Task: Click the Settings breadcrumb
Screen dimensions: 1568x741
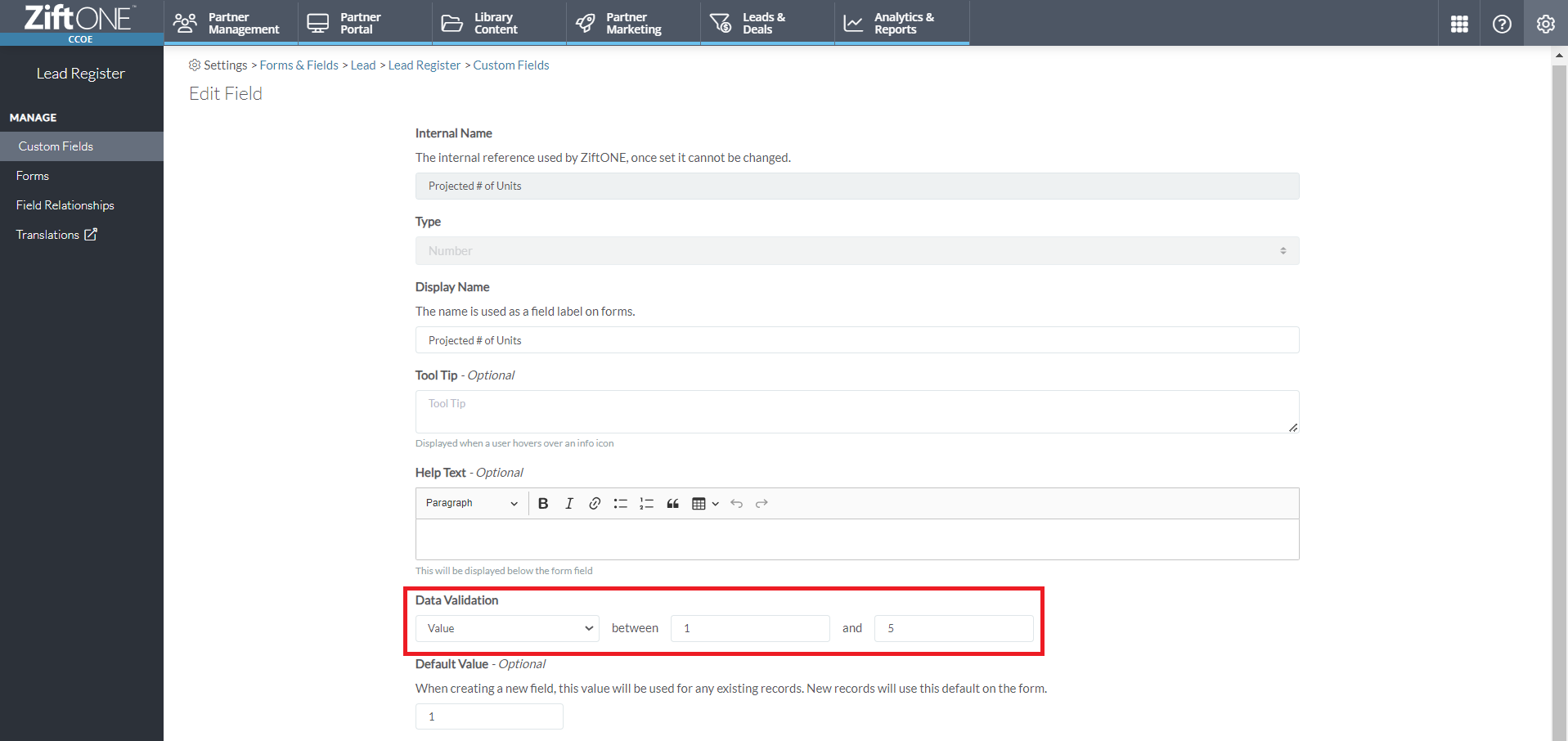Action: point(225,65)
